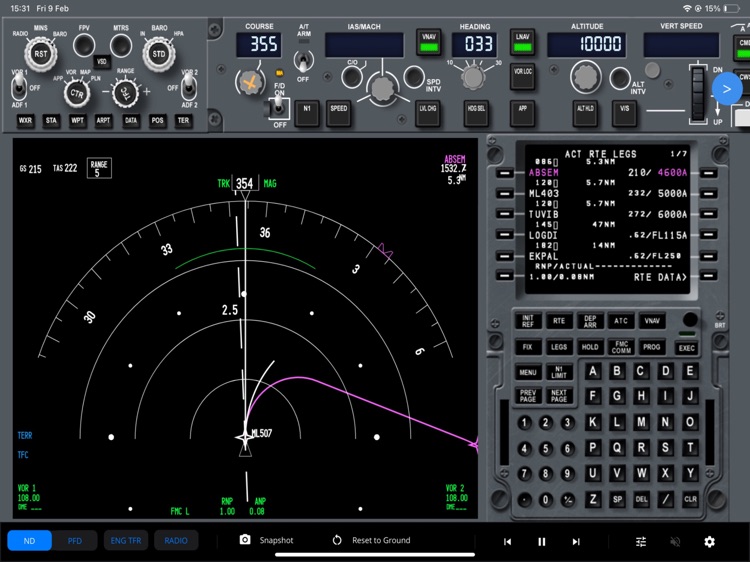
Task: Pause the simulation
Action: click(x=541, y=541)
